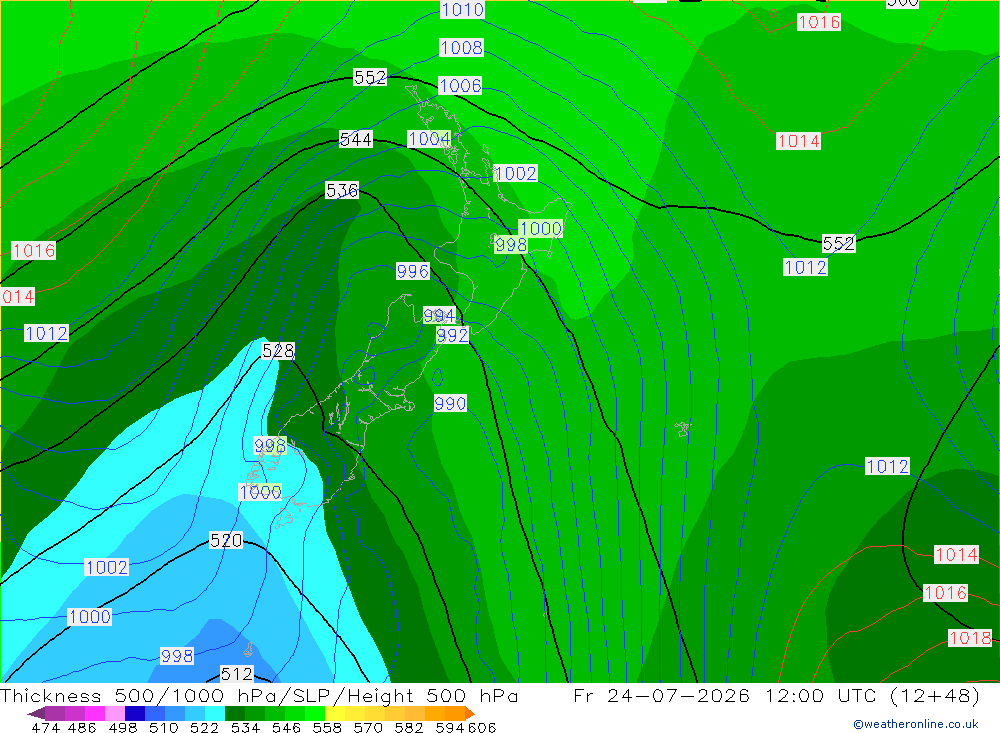
Task: Click the 998 label beside the North Island 1000
Action: coord(511,244)
